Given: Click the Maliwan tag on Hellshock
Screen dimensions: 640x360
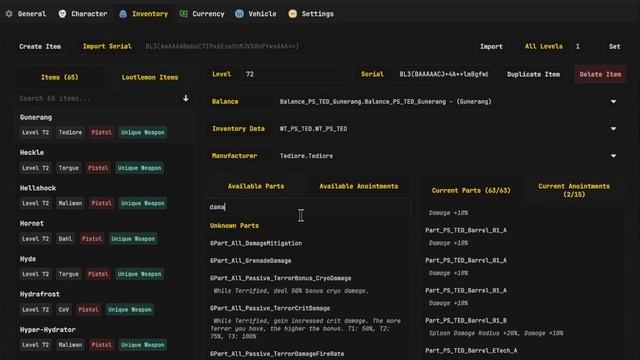Looking at the screenshot, I should (70, 203).
